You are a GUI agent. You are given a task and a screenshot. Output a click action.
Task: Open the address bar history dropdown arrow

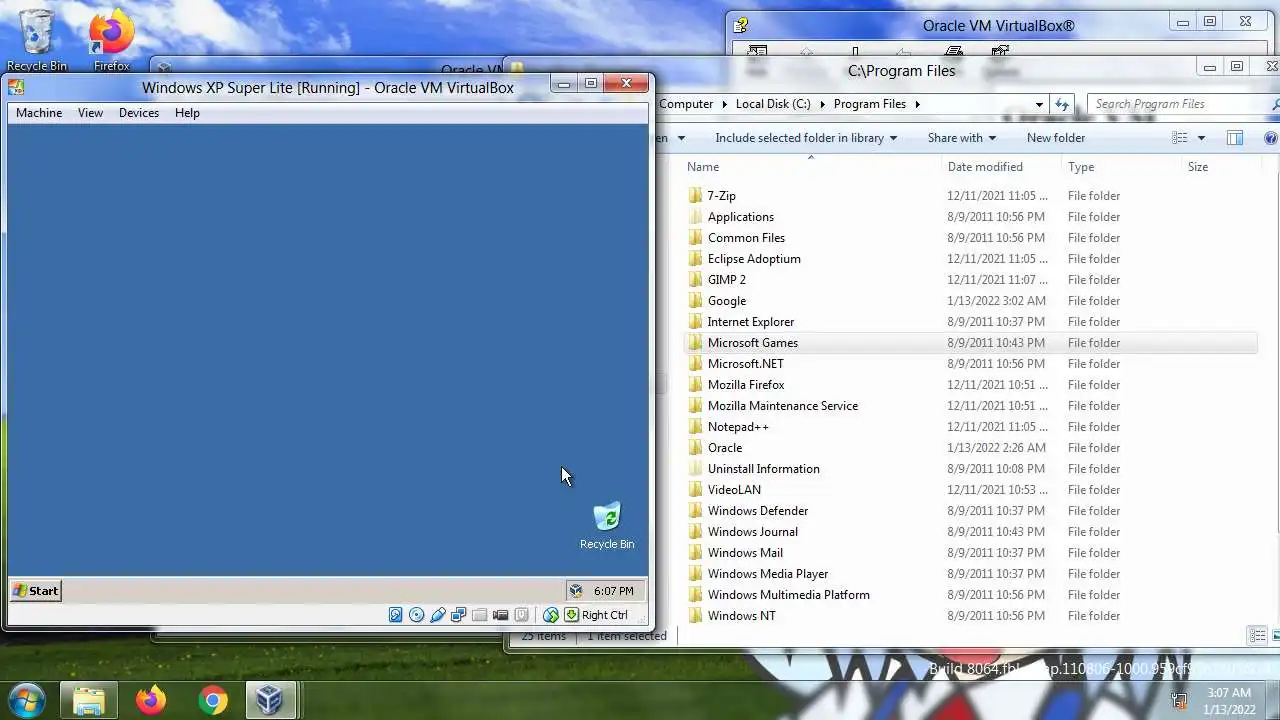[1039, 104]
